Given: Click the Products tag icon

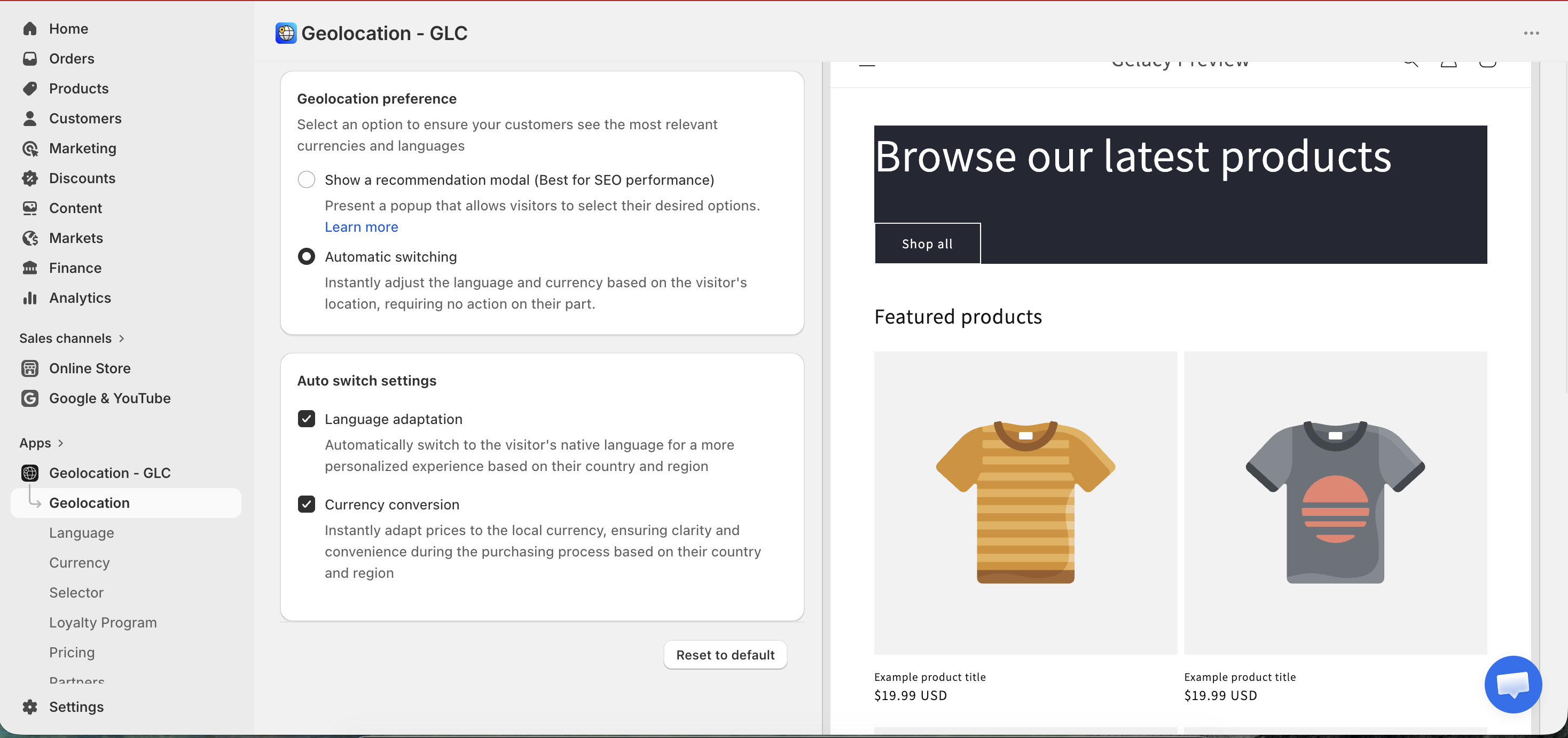Looking at the screenshot, I should (30, 88).
